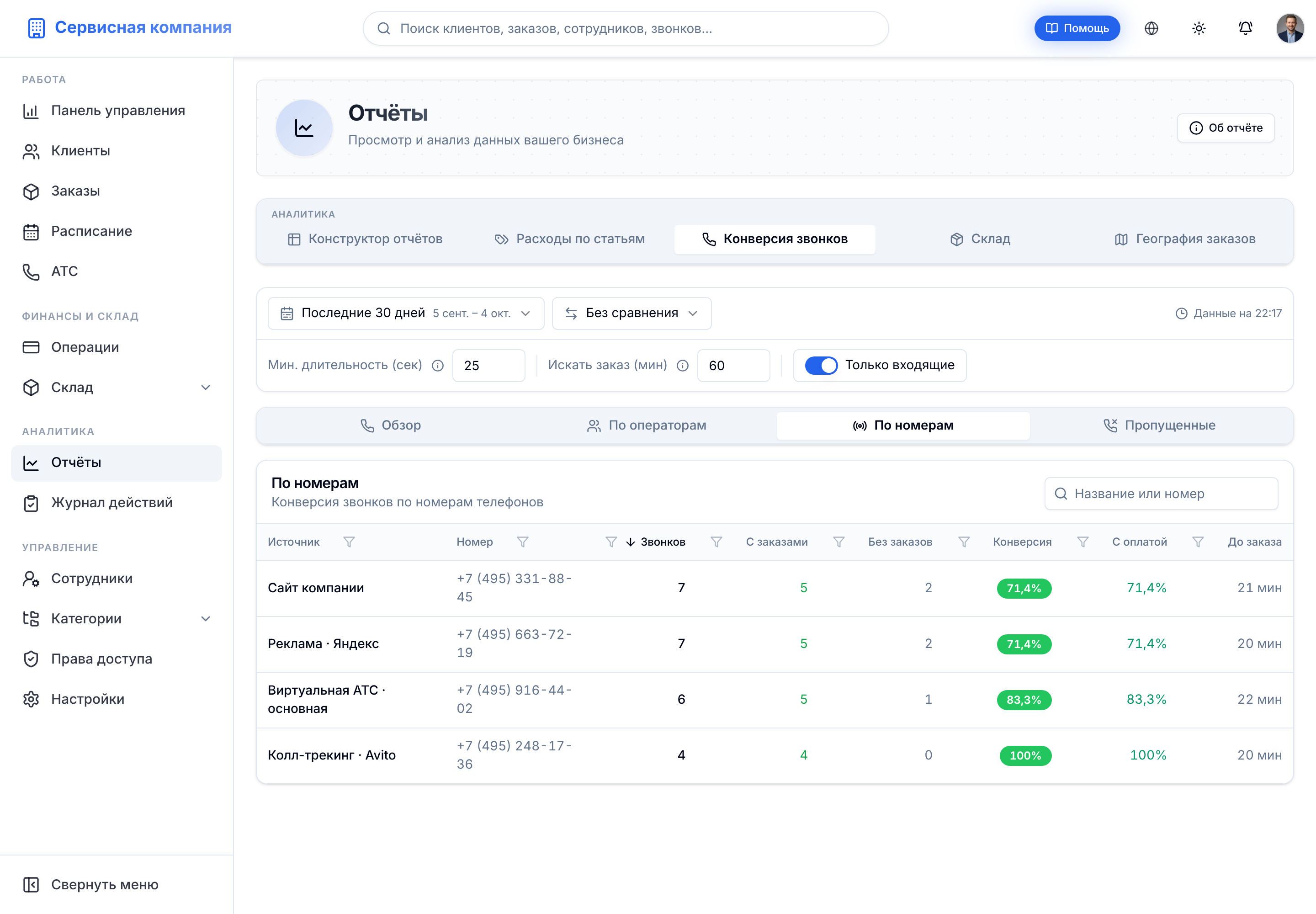Open Журнал действий in the sidebar

[116, 503]
